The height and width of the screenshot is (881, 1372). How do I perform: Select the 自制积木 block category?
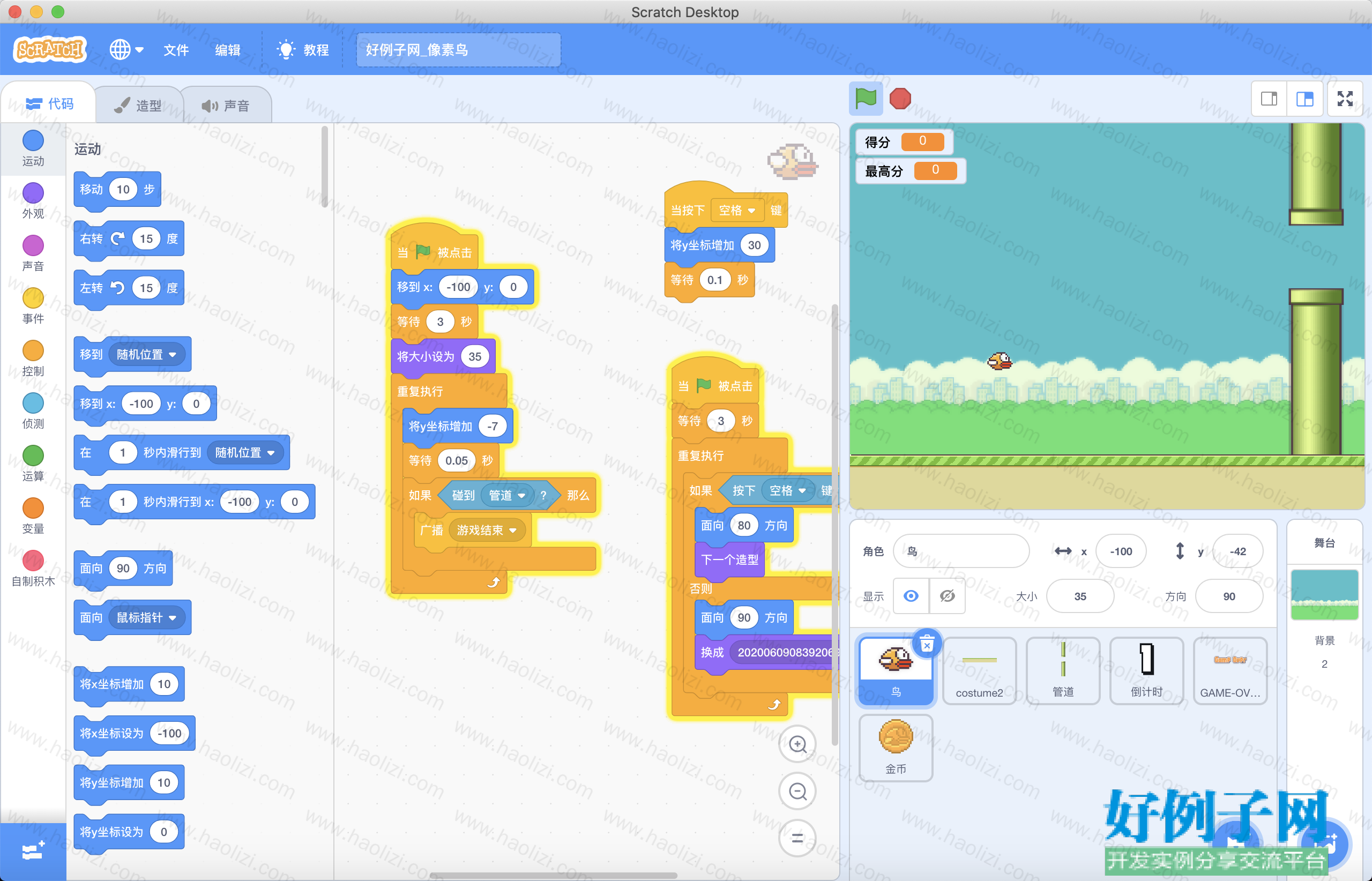[x=33, y=569]
